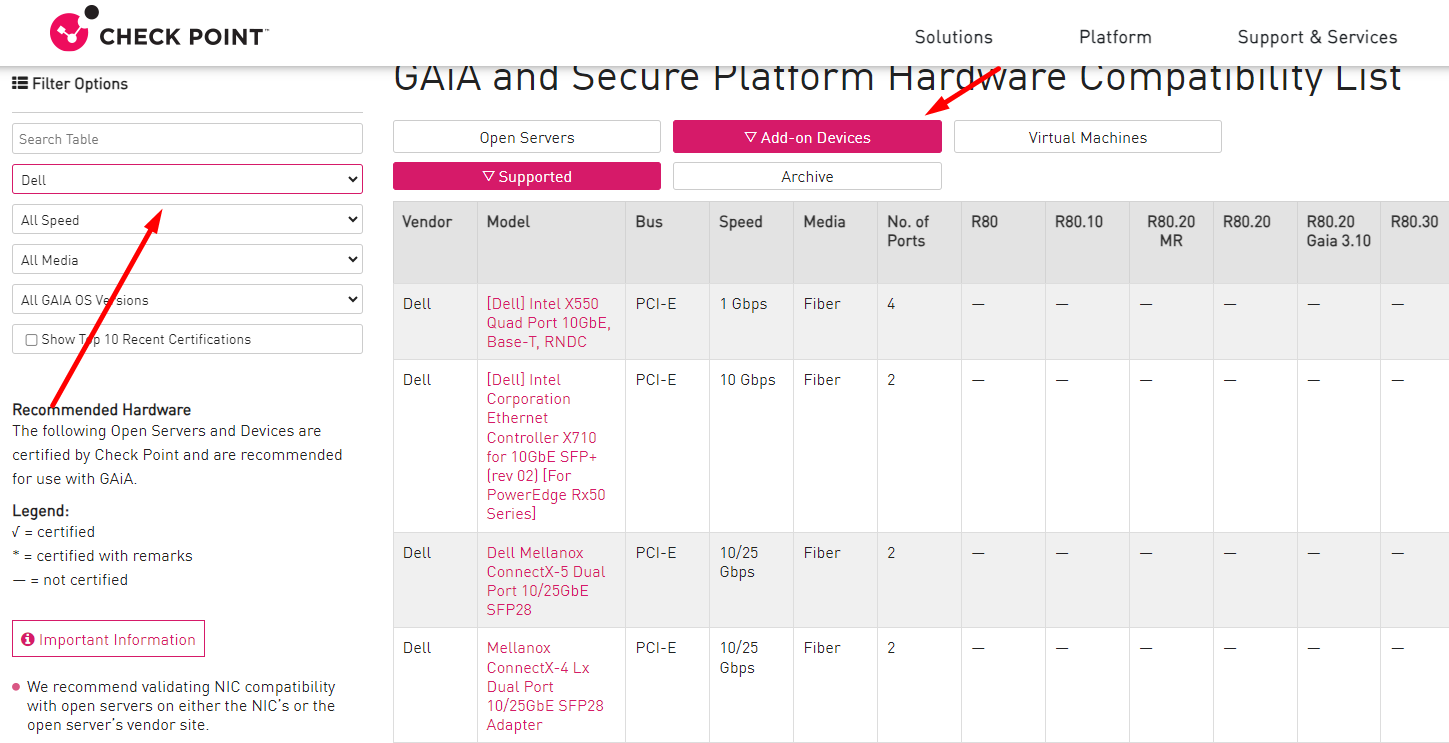Open the Dell vendor dropdown

point(187,179)
